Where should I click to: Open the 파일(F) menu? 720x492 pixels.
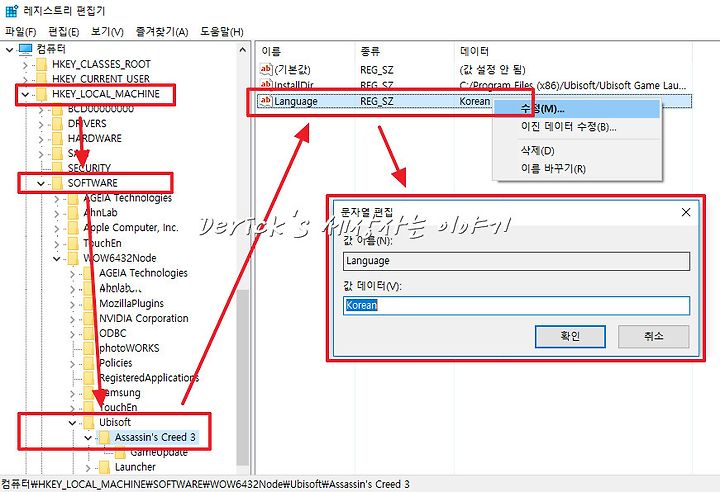coord(21,32)
